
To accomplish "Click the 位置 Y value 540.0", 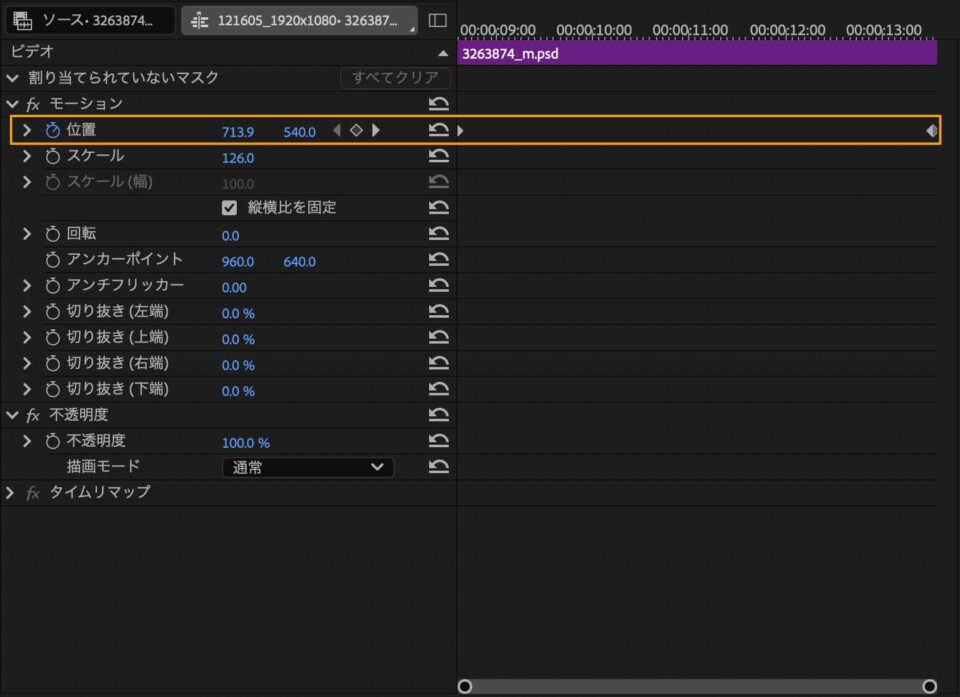I will point(299,132).
